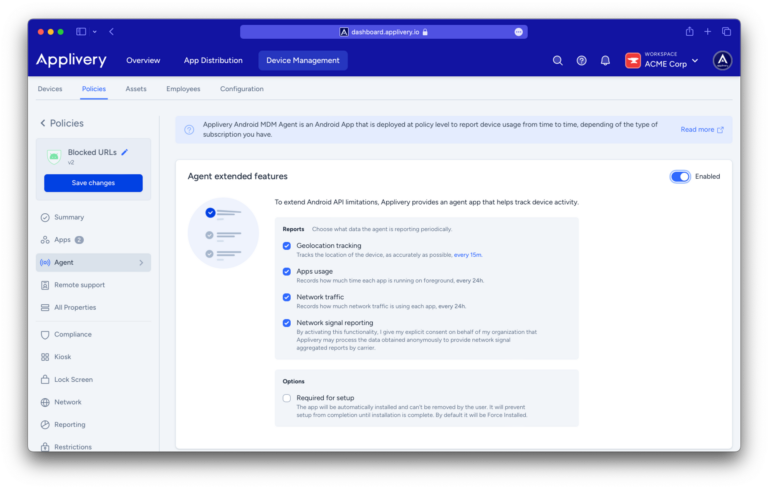Click the Remote support icon

[x=45, y=285]
